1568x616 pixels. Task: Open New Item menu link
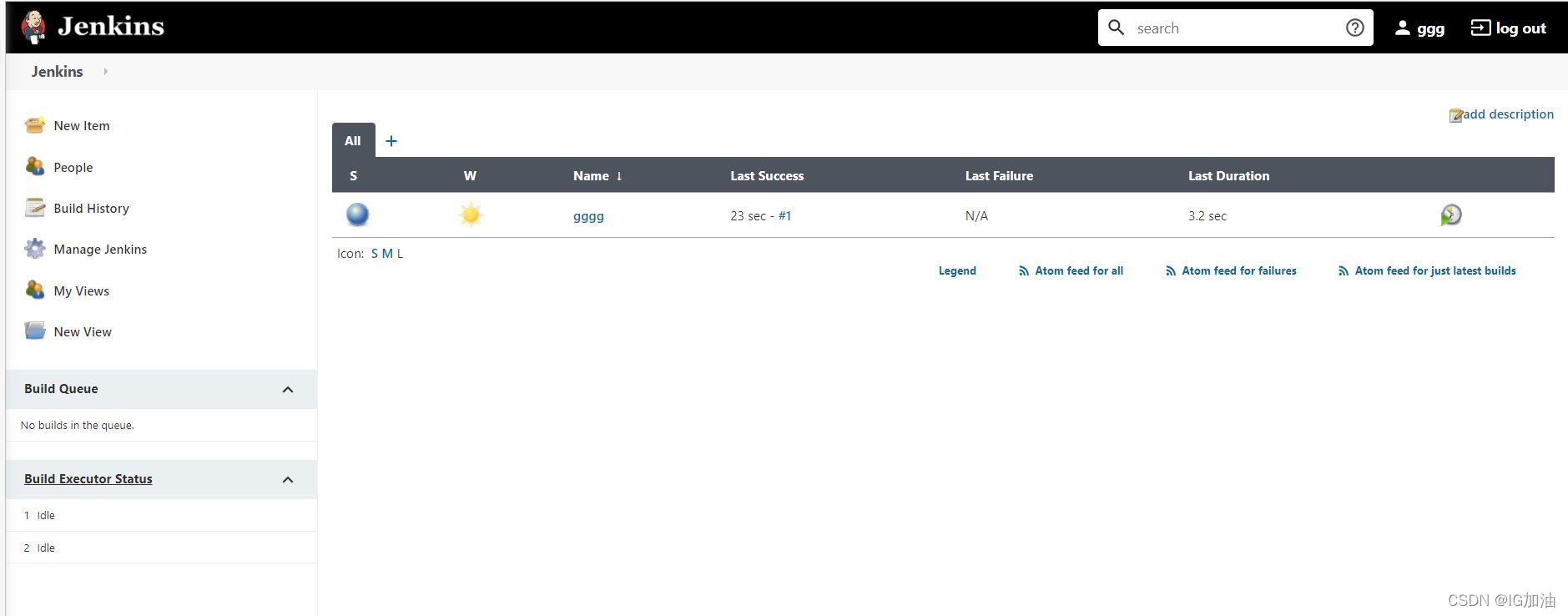point(82,125)
